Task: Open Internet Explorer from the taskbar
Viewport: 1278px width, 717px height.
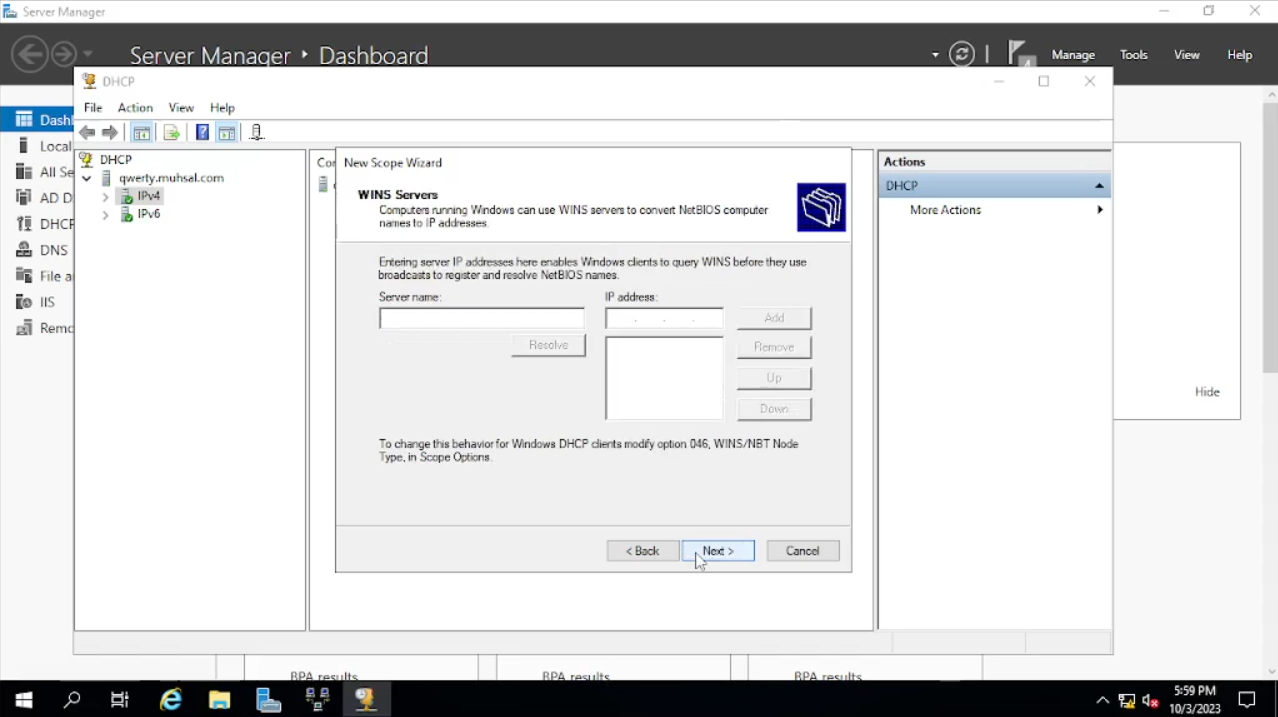Action: click(x=171, y=700)
